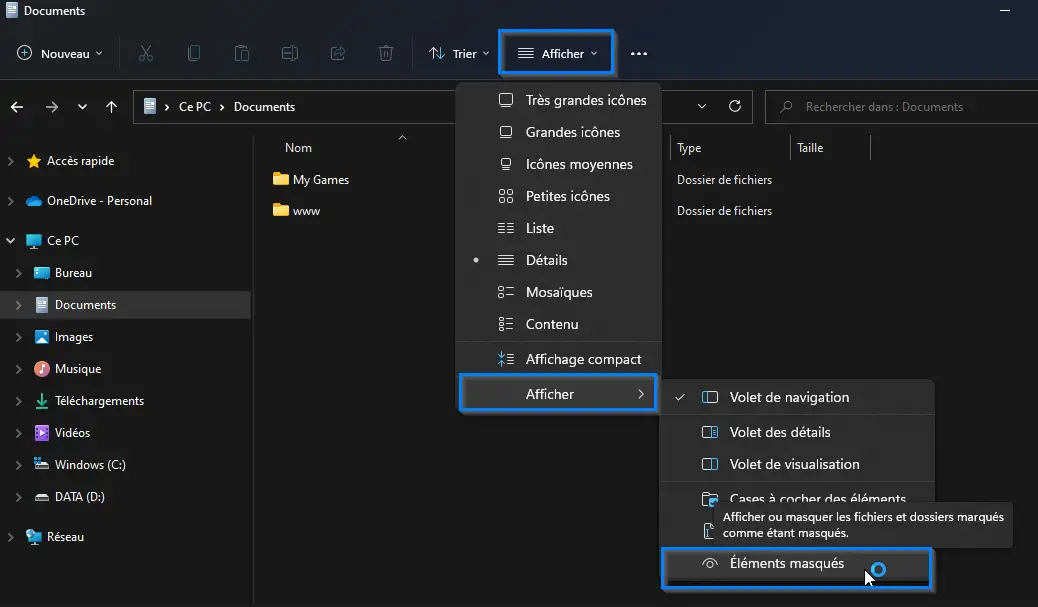Click the Rechercher dans Documents field
The image size is (1038, 607).
pos(902,107)
